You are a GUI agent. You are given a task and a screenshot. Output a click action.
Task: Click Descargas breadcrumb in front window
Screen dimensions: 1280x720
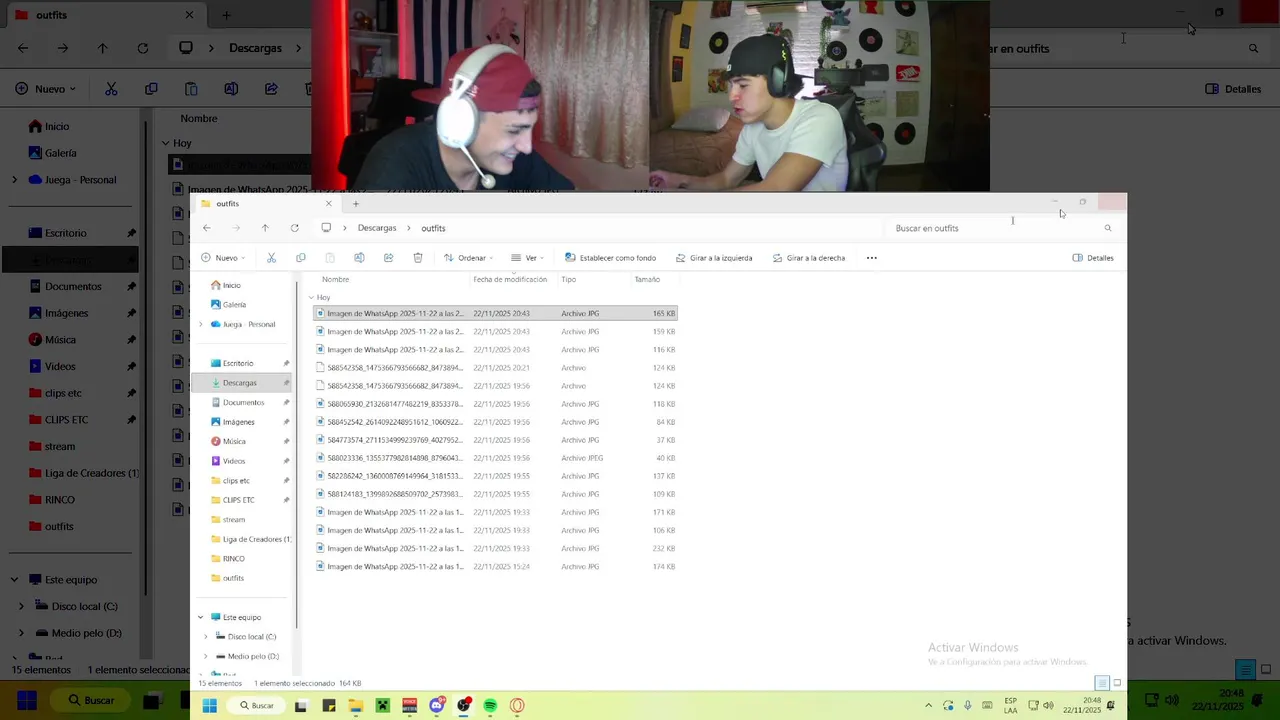(377, 228)
